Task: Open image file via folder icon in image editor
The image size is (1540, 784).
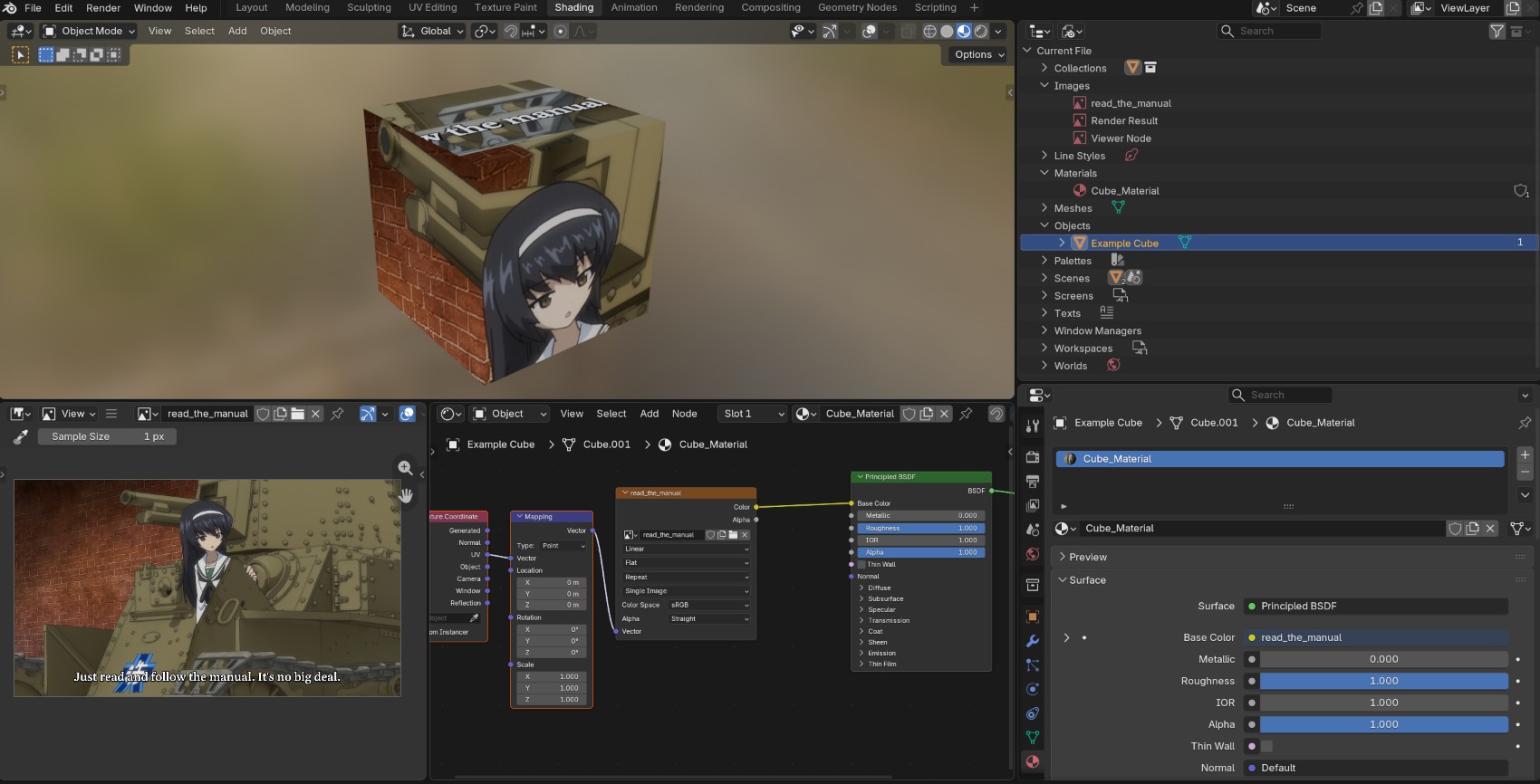Action: point(297,414)
